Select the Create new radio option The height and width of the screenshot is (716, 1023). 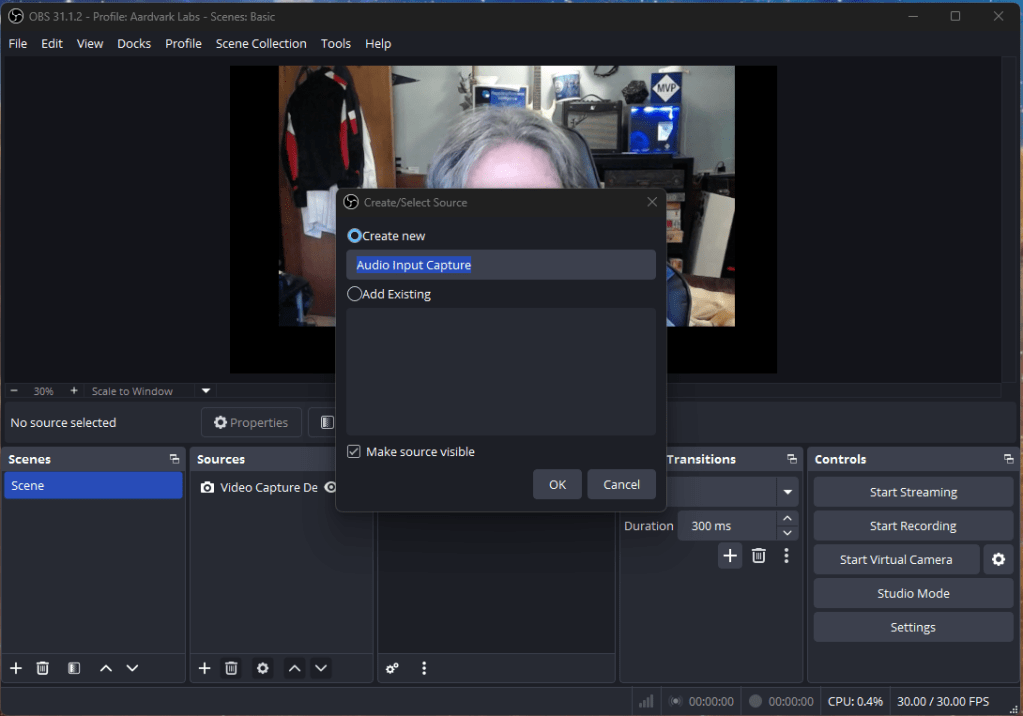[x=354, y=236]
